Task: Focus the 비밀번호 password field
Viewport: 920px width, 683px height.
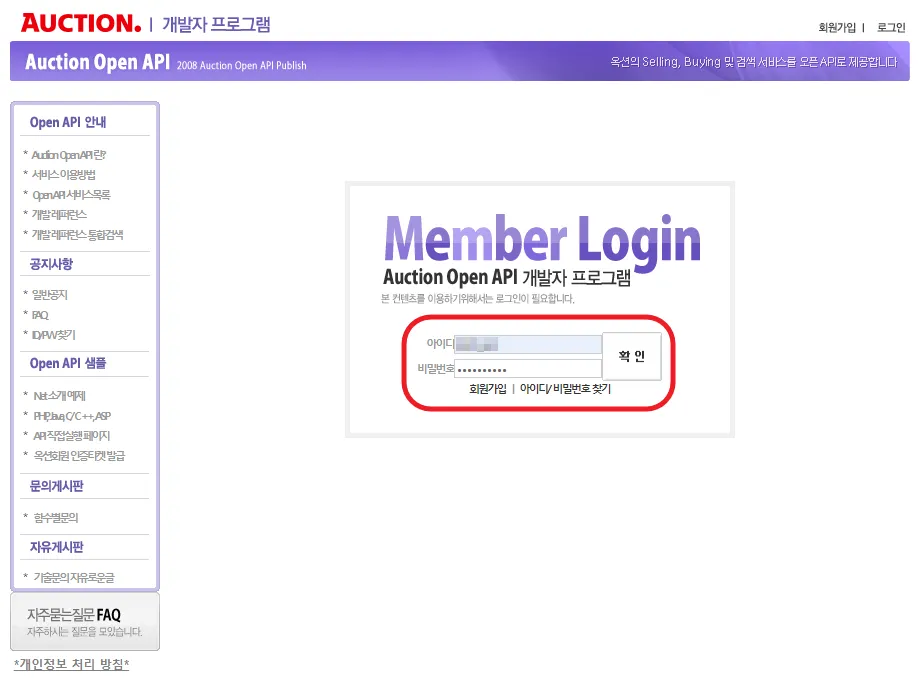Action: tap(528, 369)
